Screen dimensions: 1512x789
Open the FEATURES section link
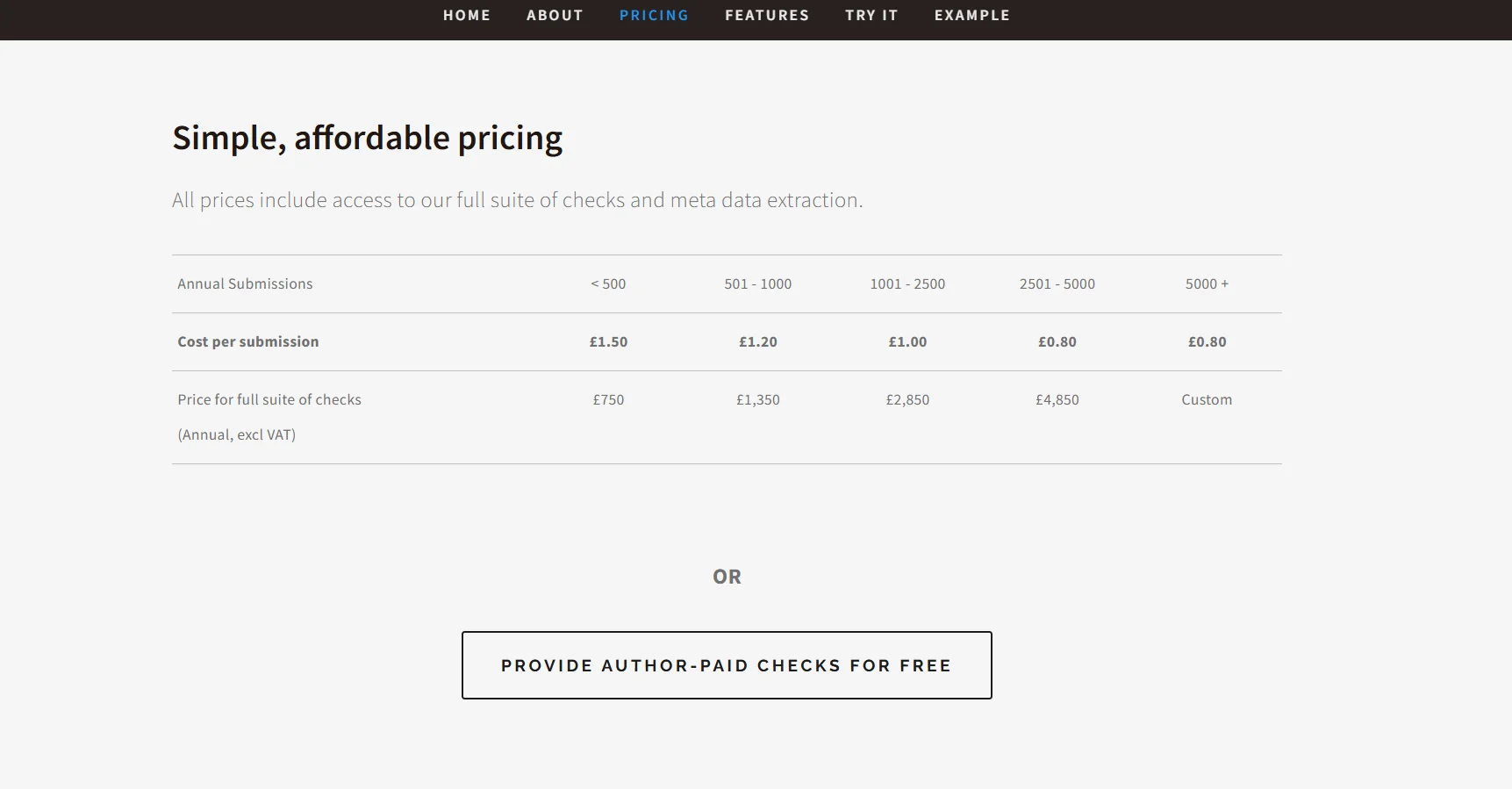[x=767, y=15]
